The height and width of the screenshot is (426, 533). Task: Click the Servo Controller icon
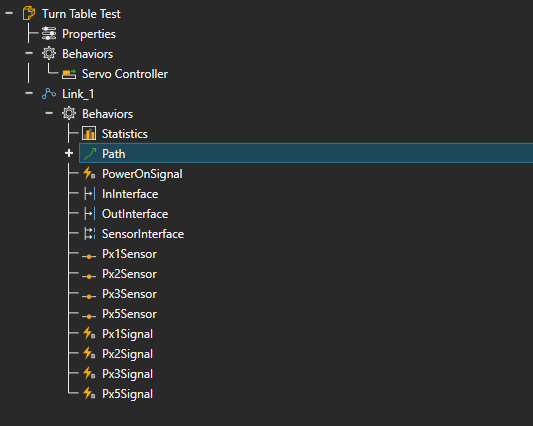[x=69, y=74]
